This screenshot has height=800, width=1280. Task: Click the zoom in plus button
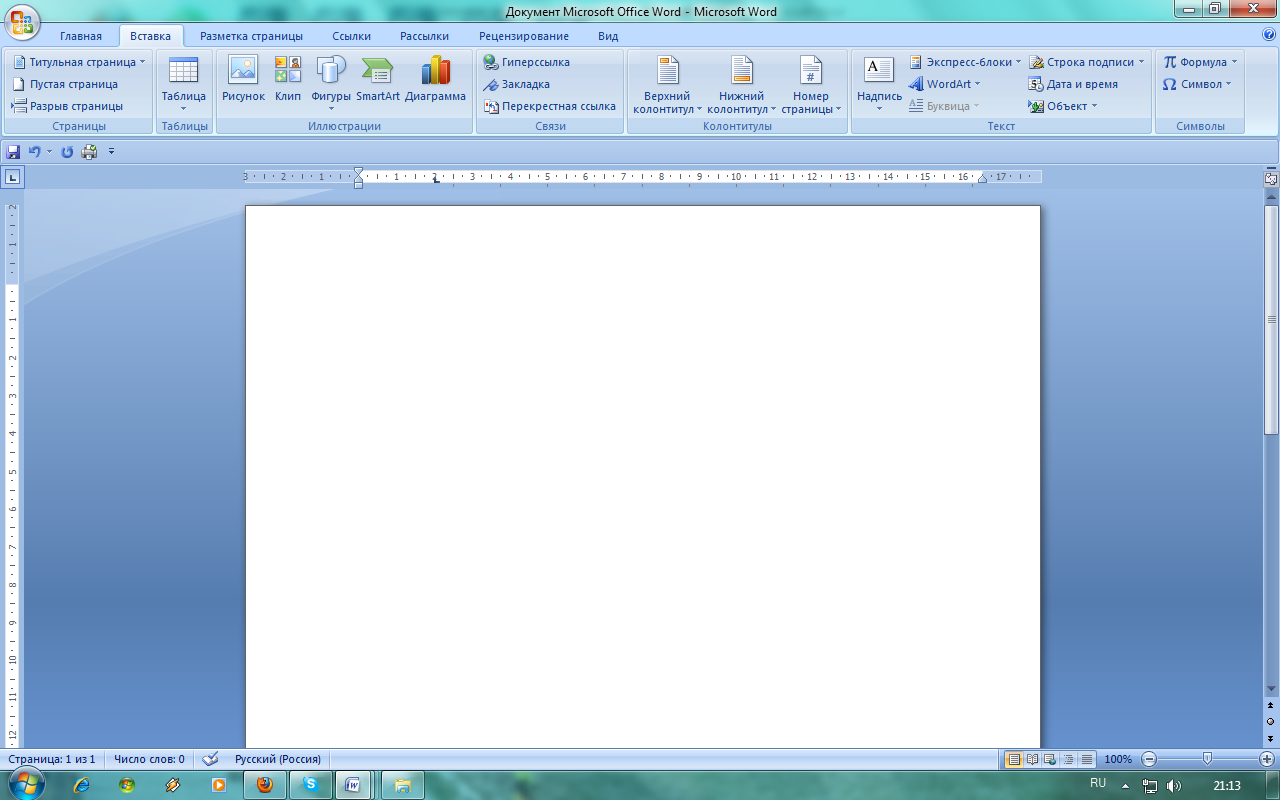click(x=1267, y=760)
